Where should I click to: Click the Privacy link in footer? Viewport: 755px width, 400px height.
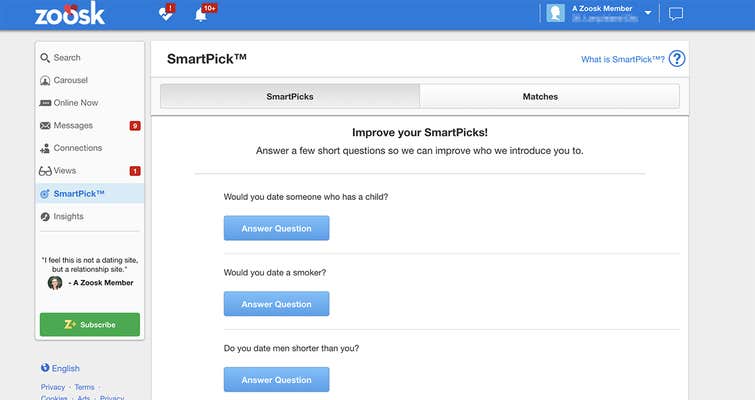(53, 387)
